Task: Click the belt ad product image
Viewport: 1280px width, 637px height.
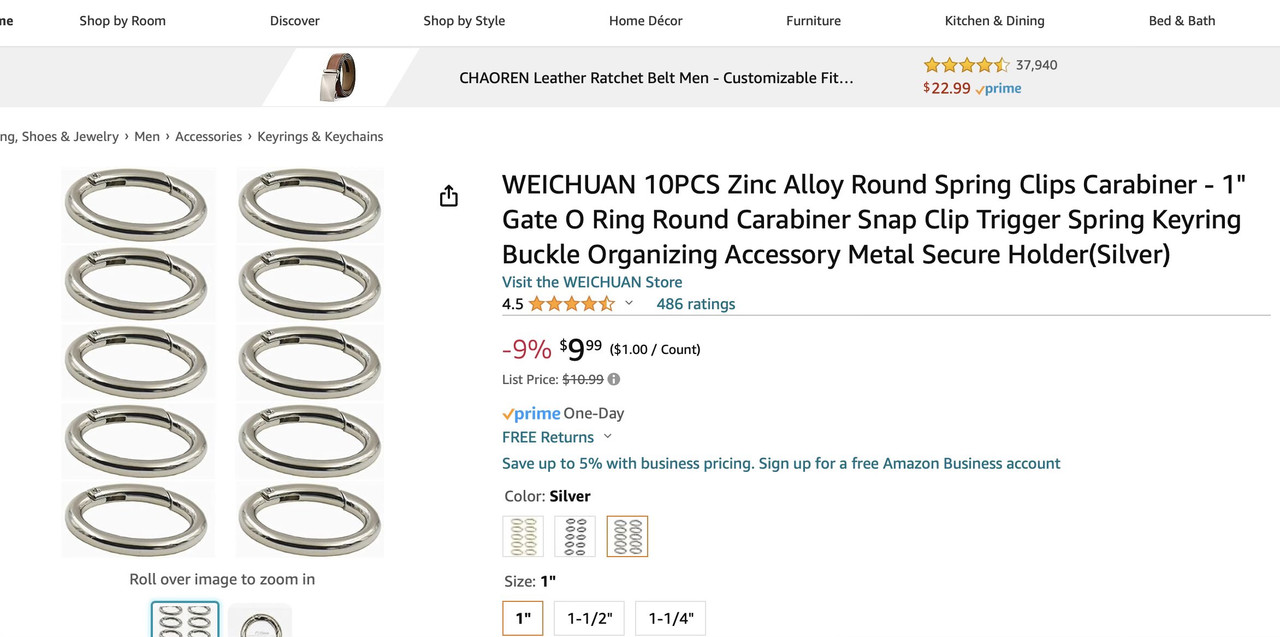Action: [x=338, y=77]
